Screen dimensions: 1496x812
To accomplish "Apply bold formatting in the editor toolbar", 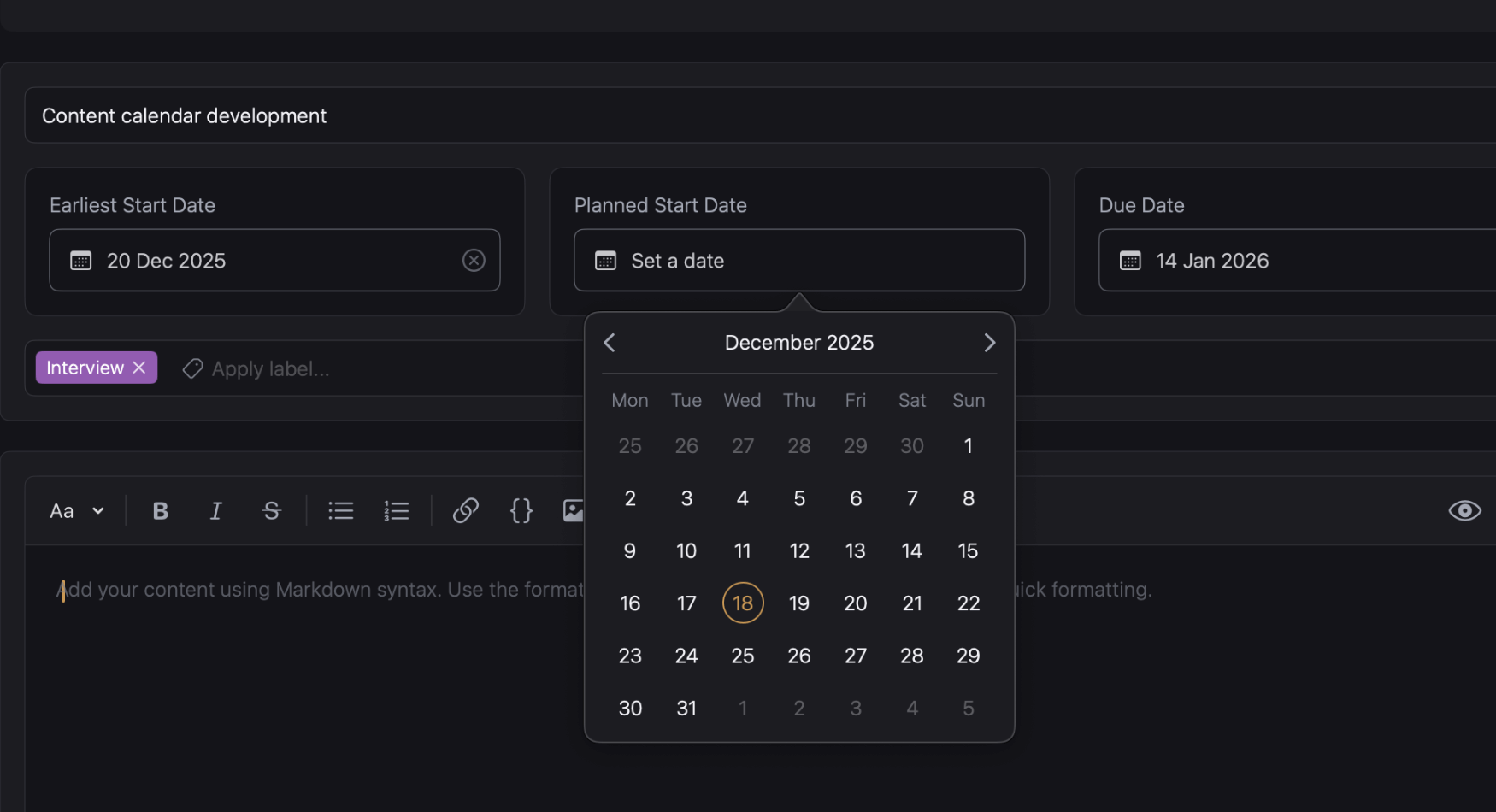I will (160, 510).
